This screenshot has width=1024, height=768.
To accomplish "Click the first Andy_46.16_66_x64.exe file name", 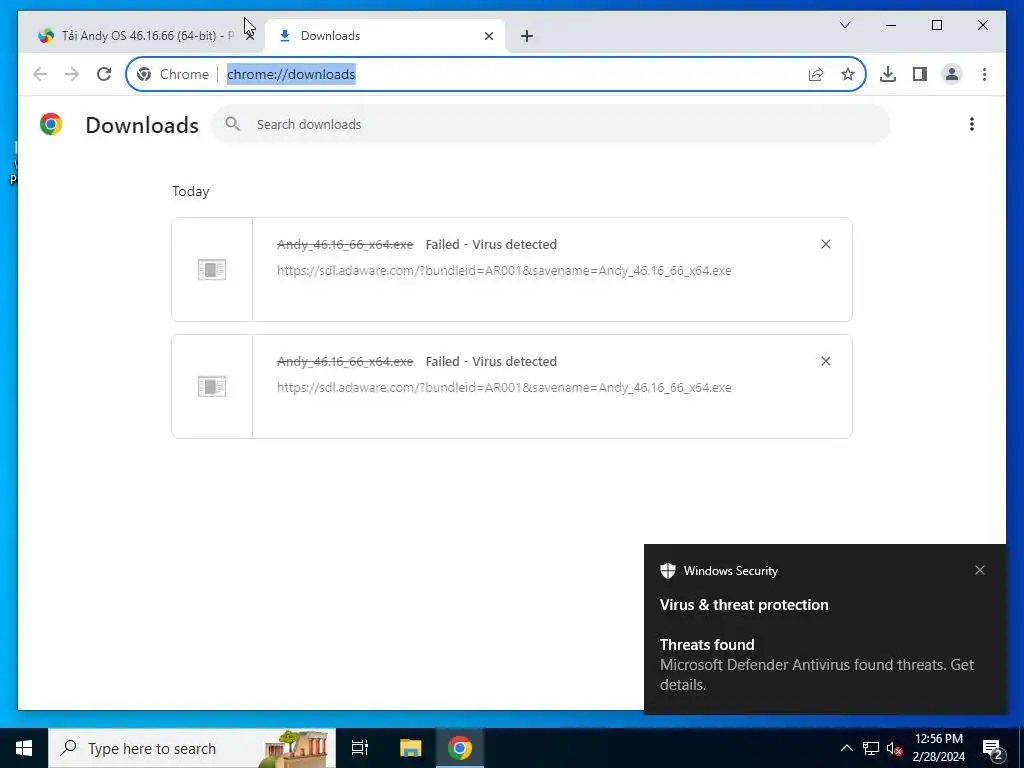I will click(x=345, y=244).
